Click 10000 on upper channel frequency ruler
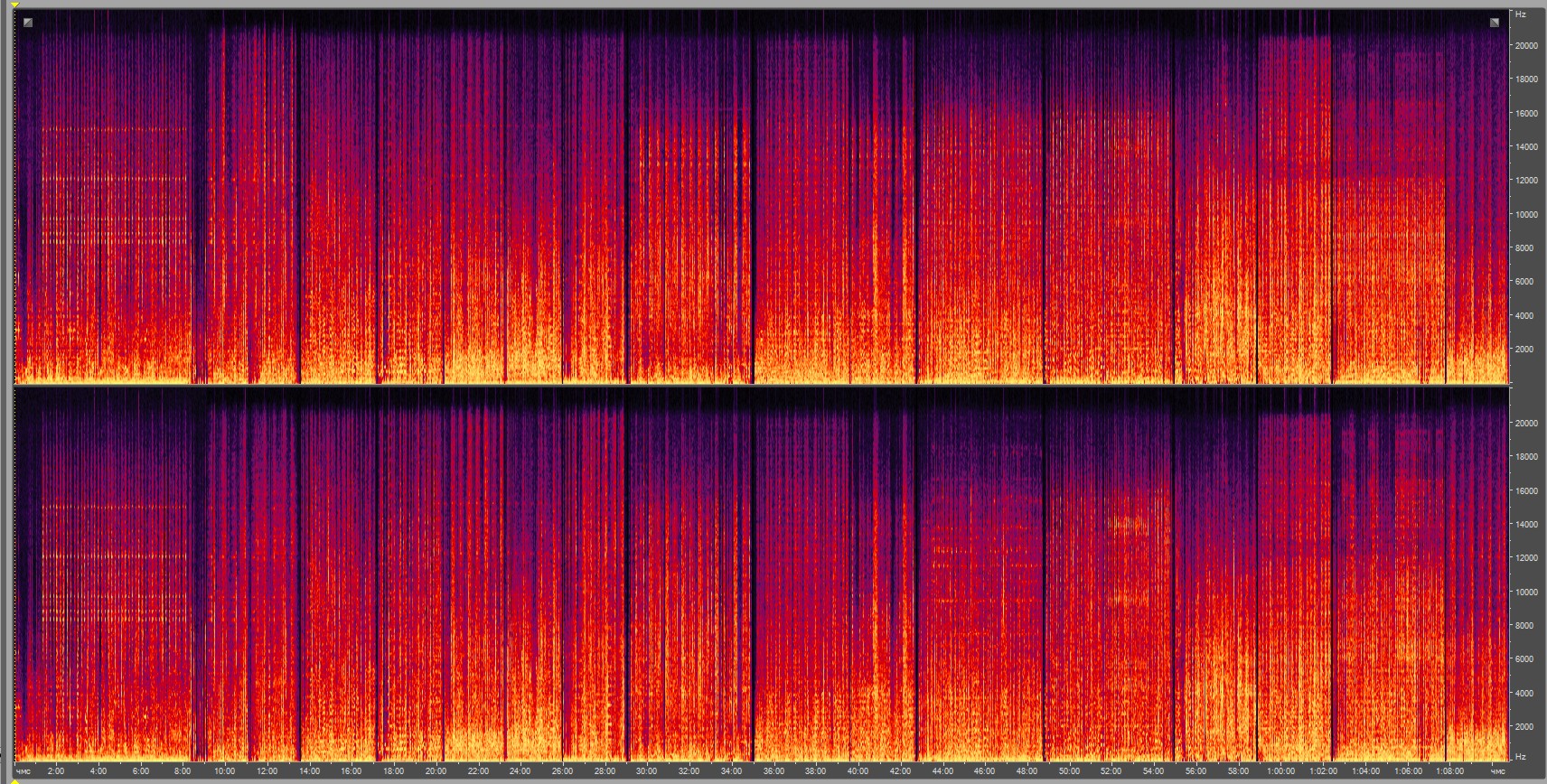 click(1525, 215)
